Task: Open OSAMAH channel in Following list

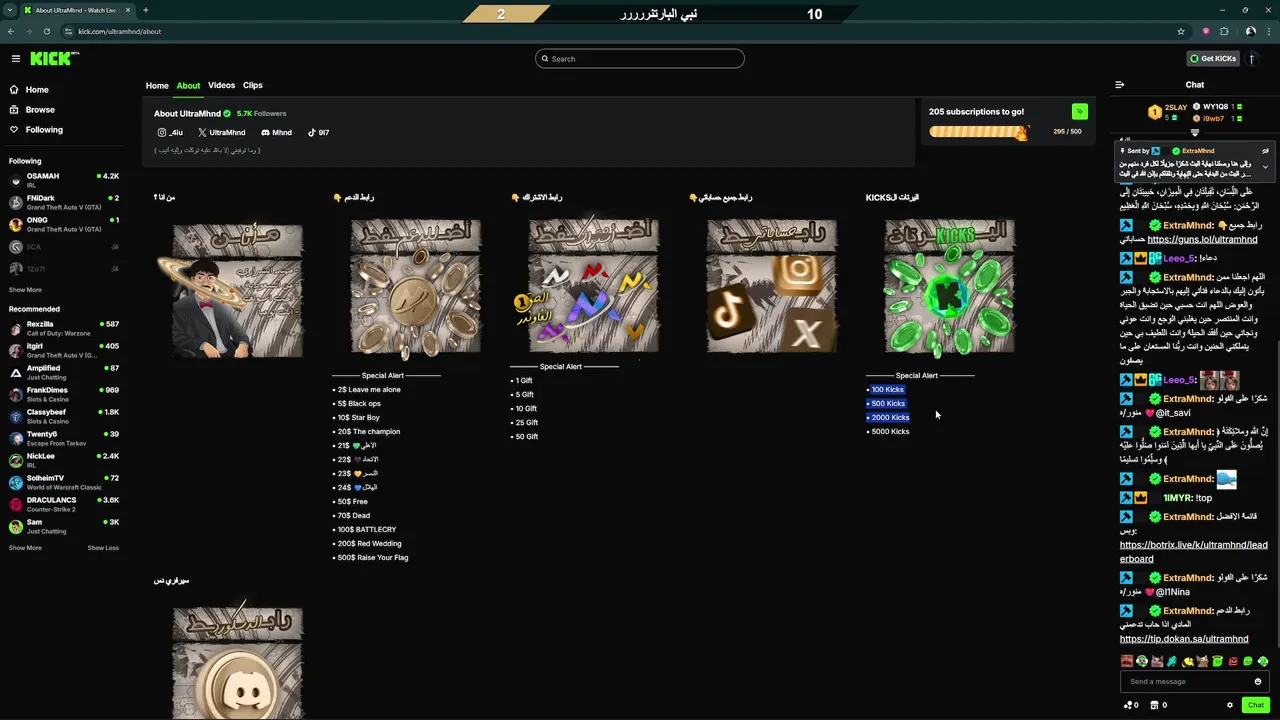Action: click(x=64, y=180)
